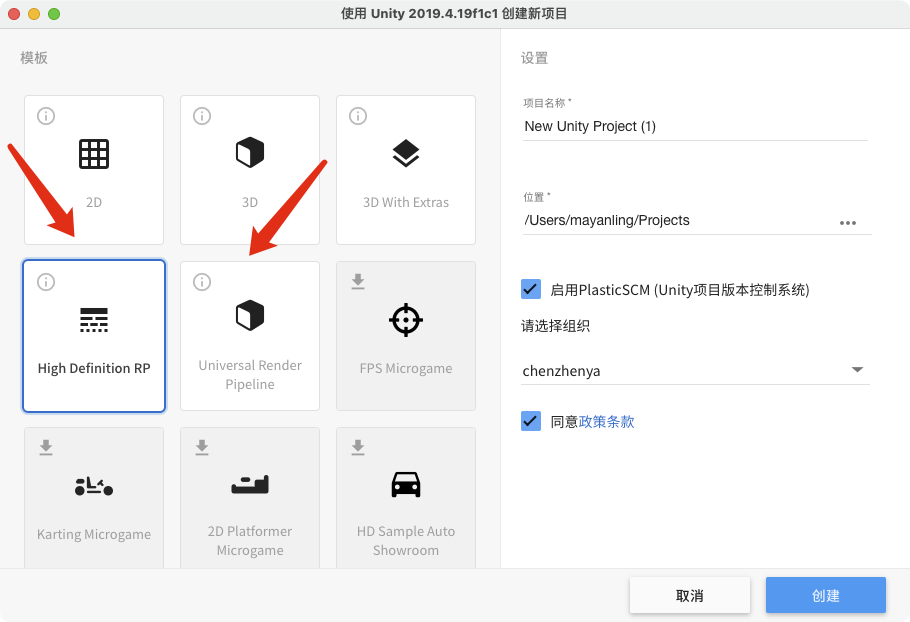
Task: Click the info icon on 2D template
Action: pyautogui.click(x=46, y=116)
